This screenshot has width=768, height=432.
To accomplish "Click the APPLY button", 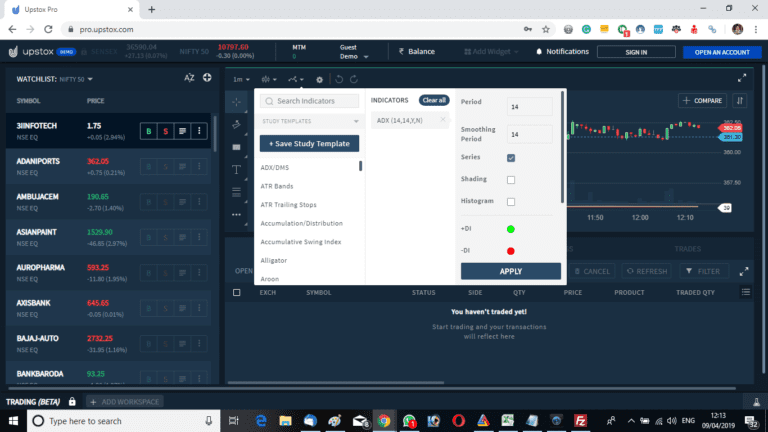I will 510,271.
